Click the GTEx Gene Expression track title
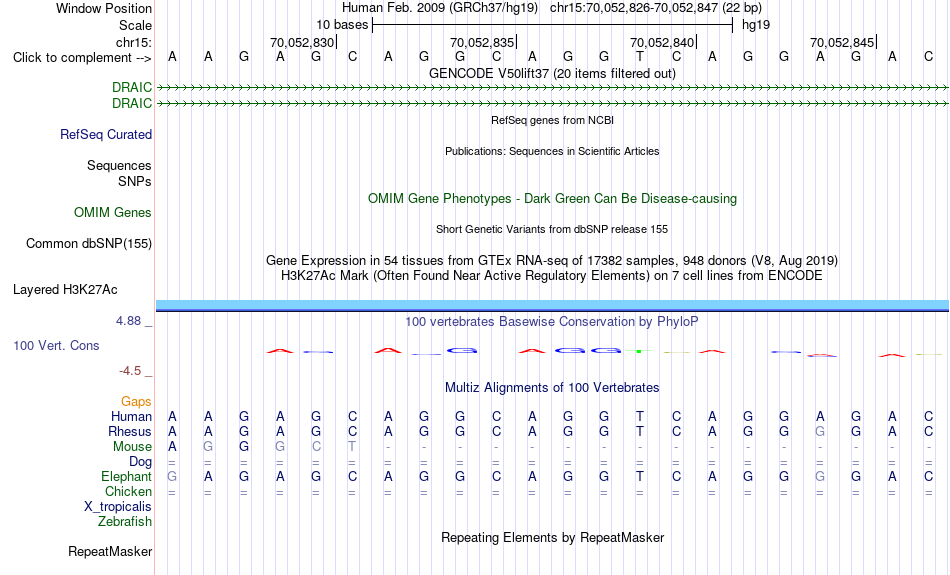950x575 pixels. coord(552,261)
